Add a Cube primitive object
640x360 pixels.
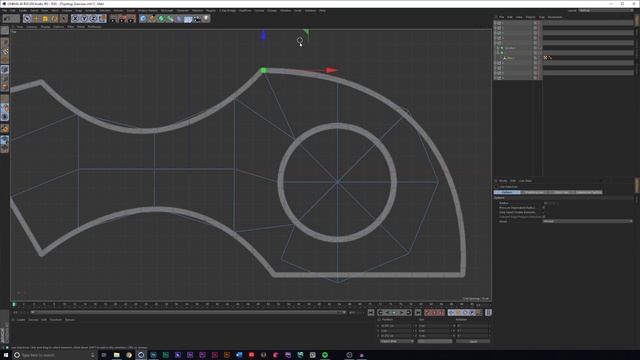[x=143, y=18]
